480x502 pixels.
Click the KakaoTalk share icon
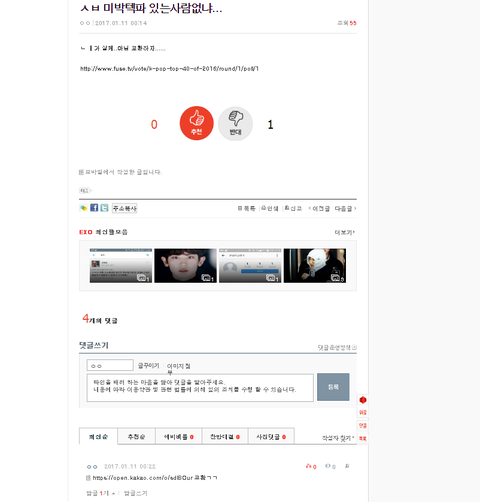(x=83, y=208)
